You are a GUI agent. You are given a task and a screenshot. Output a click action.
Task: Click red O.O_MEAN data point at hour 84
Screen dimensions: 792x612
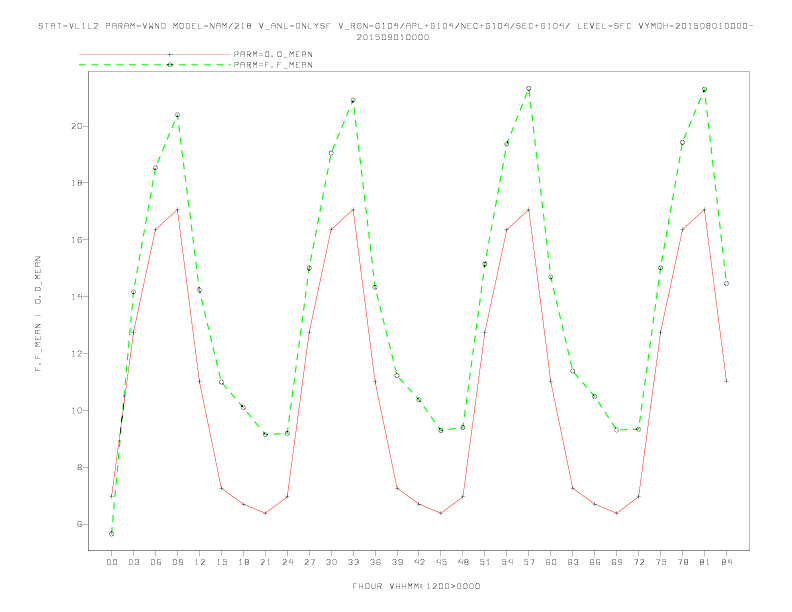(x=726, y=381)
